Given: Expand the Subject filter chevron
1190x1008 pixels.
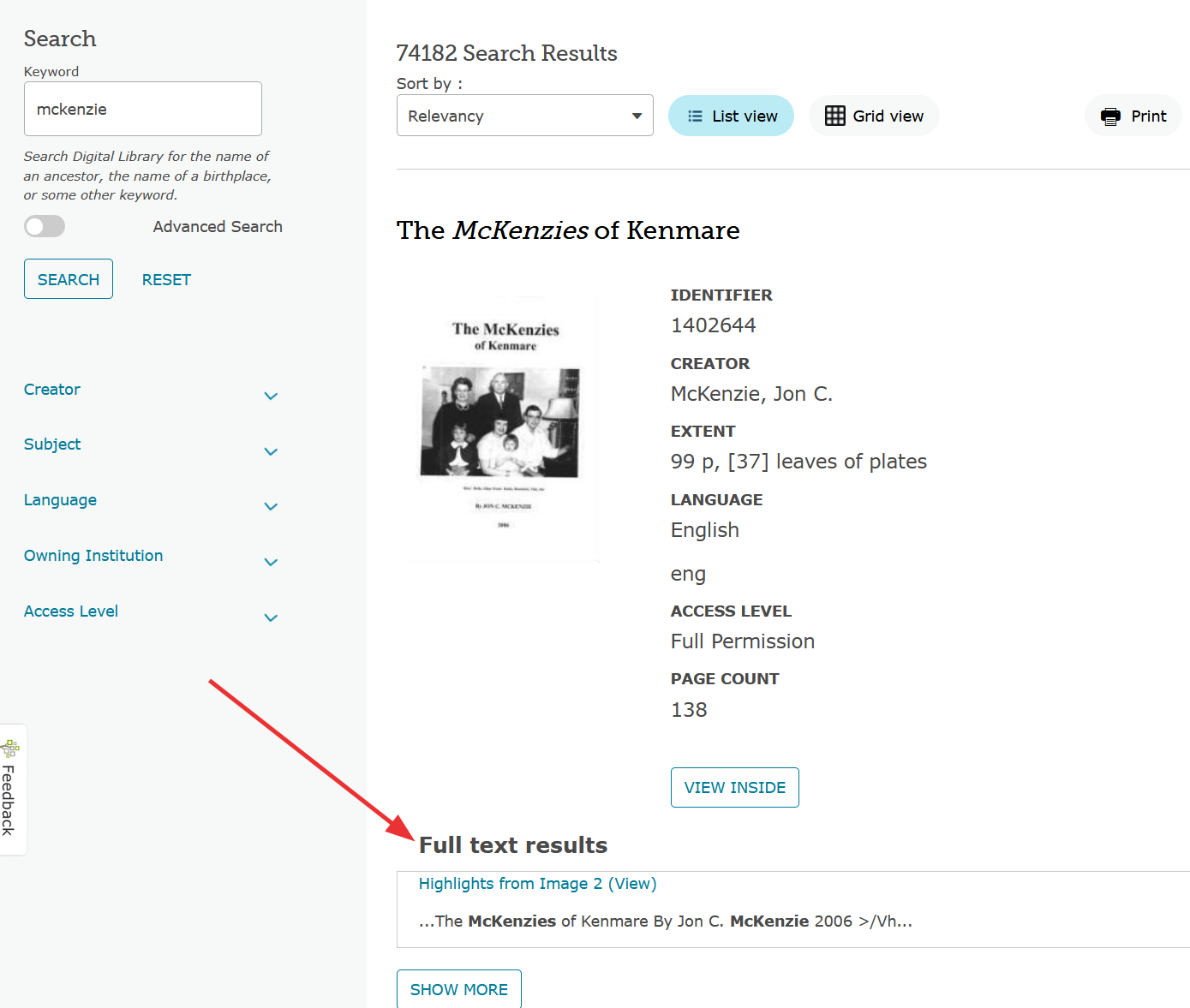Looking at the screenshot, I should [x=271, y=451].
